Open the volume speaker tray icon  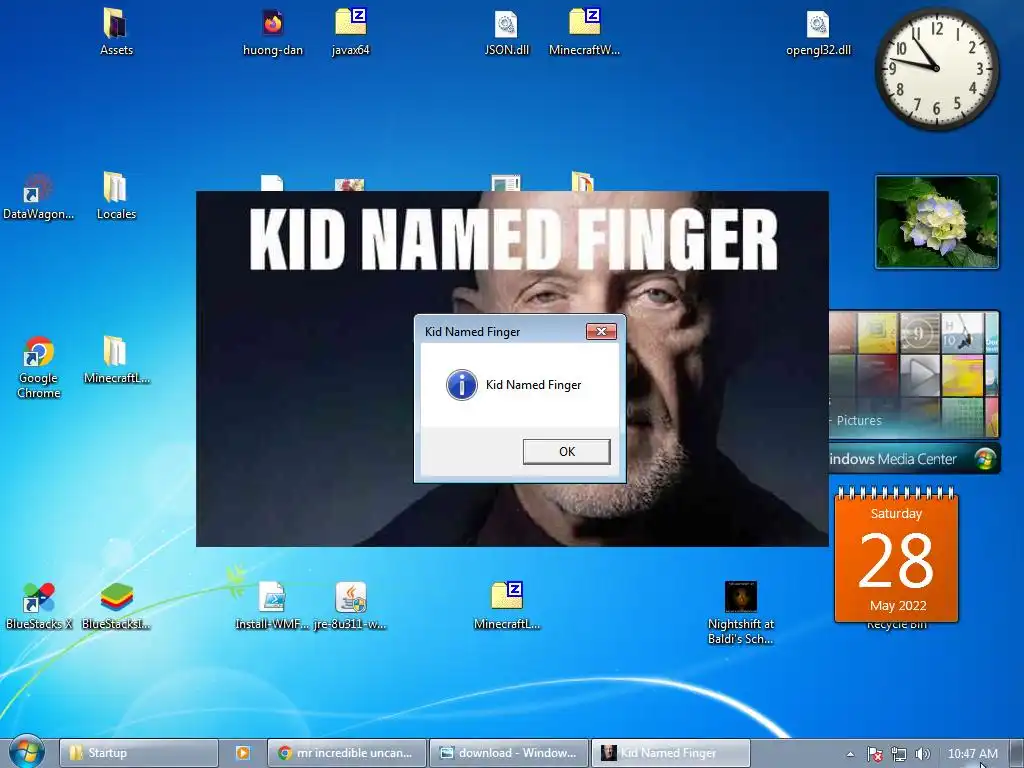922,754
